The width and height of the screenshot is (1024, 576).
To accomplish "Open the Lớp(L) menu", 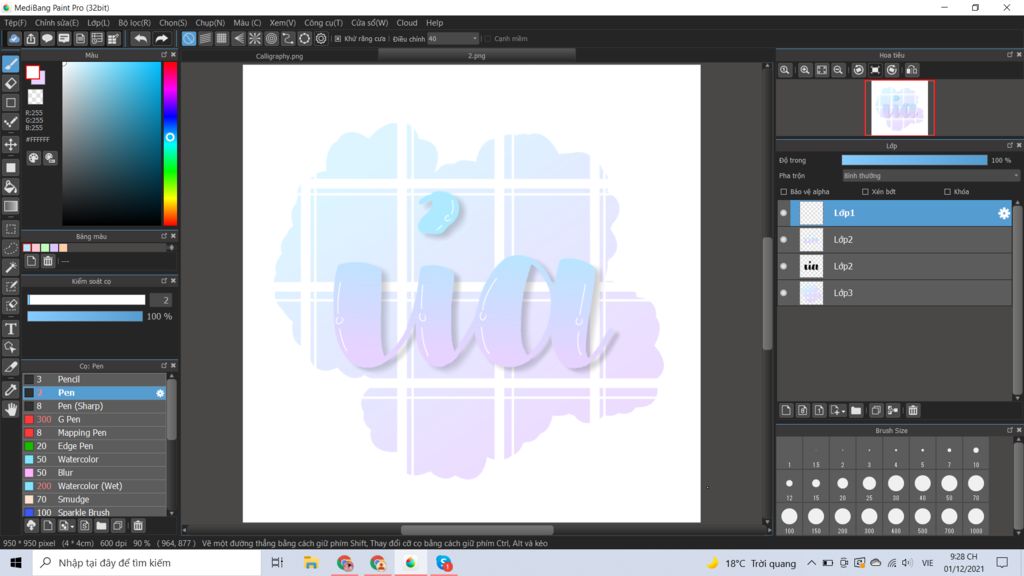I will coord(99,23).
